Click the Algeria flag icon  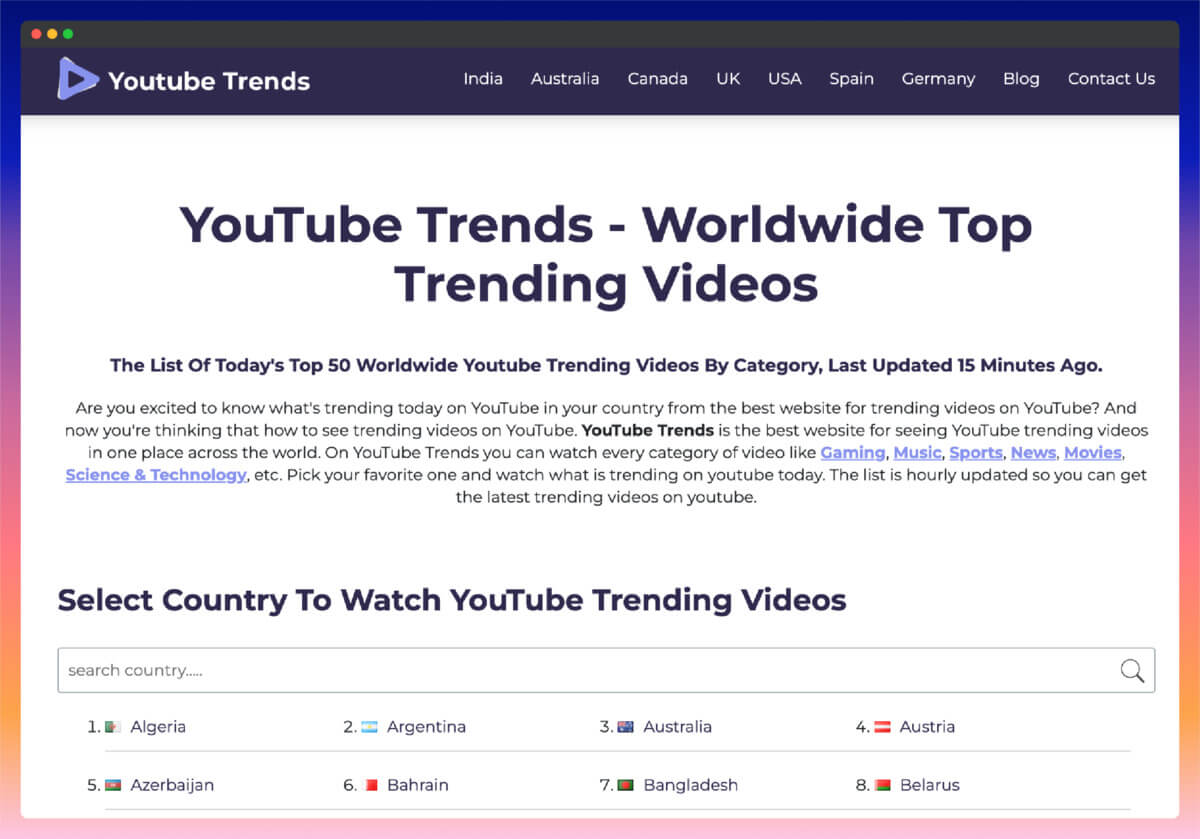(x=113, y=726)
